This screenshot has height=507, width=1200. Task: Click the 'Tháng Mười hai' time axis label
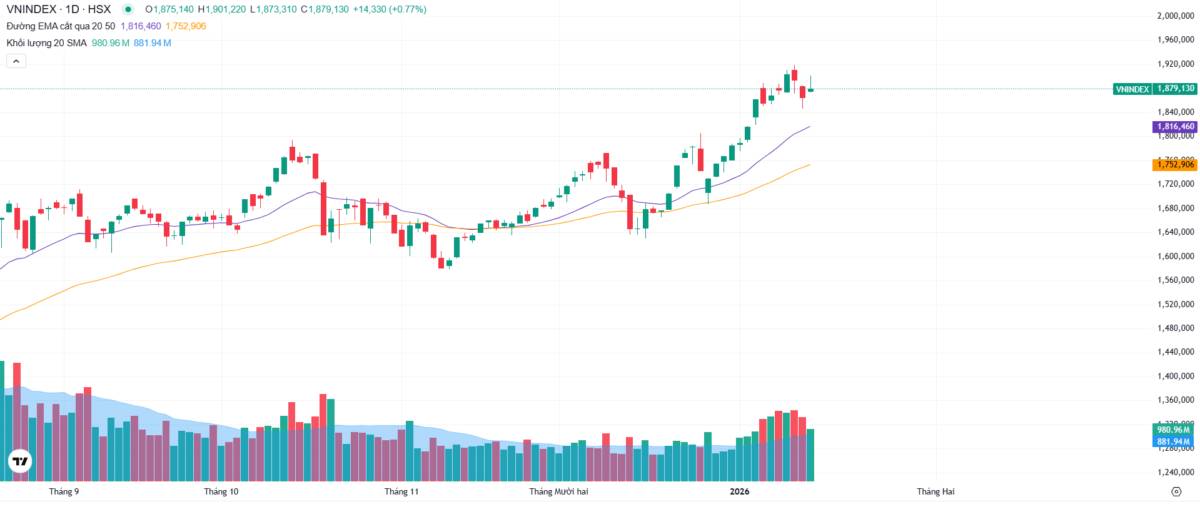(x=559, y=492)
